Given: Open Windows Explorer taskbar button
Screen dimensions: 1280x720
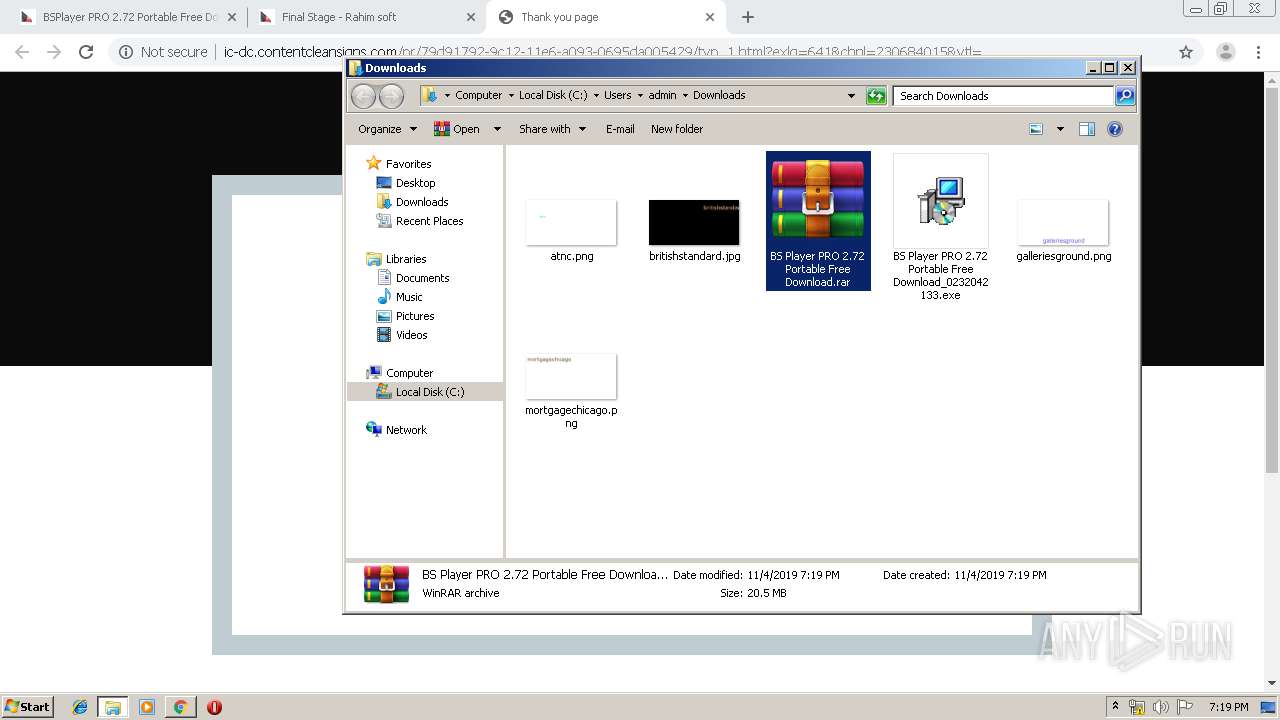Looking at the screenshot, I should click(x=113, y=707).
